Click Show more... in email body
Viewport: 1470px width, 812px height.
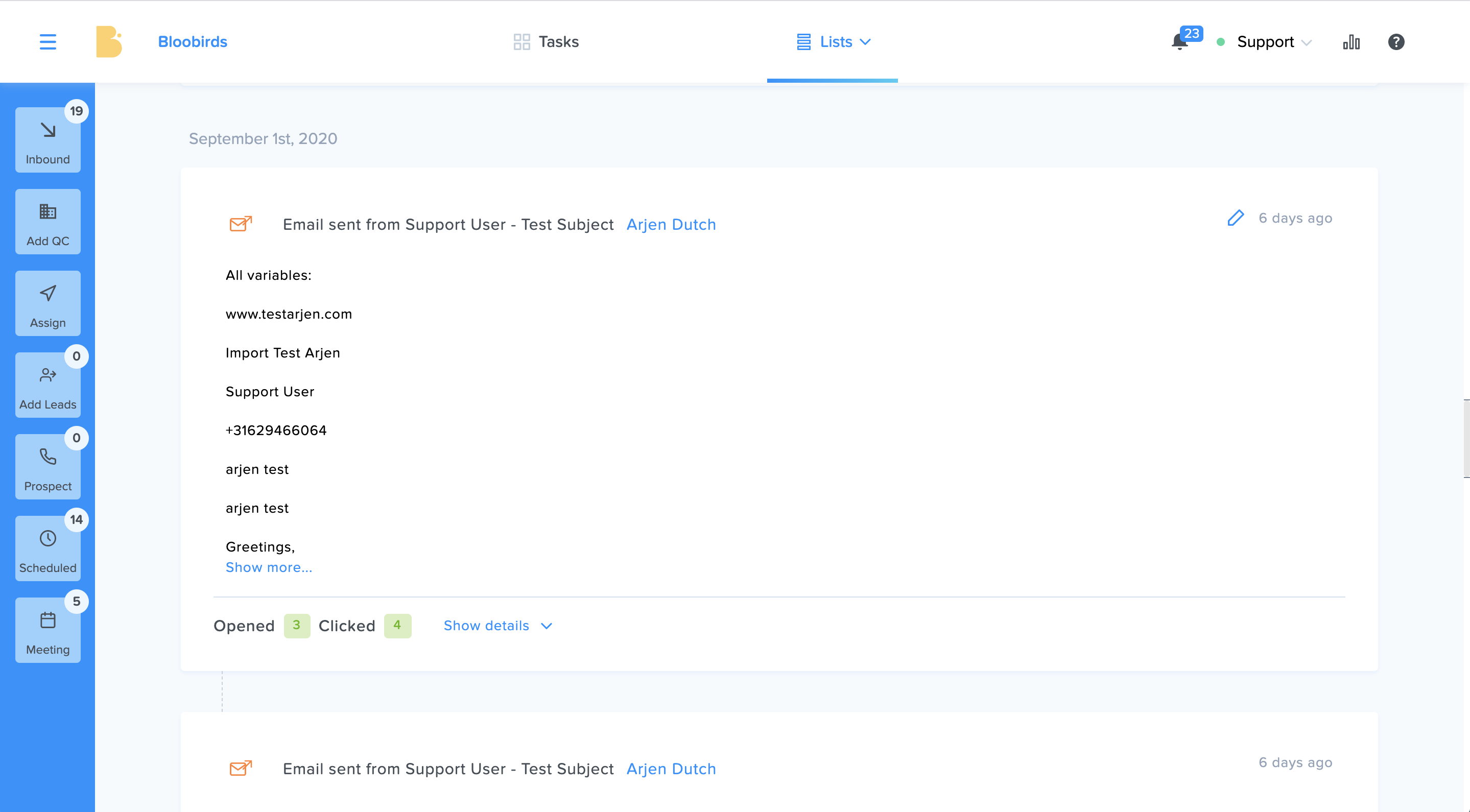[269, 567]
